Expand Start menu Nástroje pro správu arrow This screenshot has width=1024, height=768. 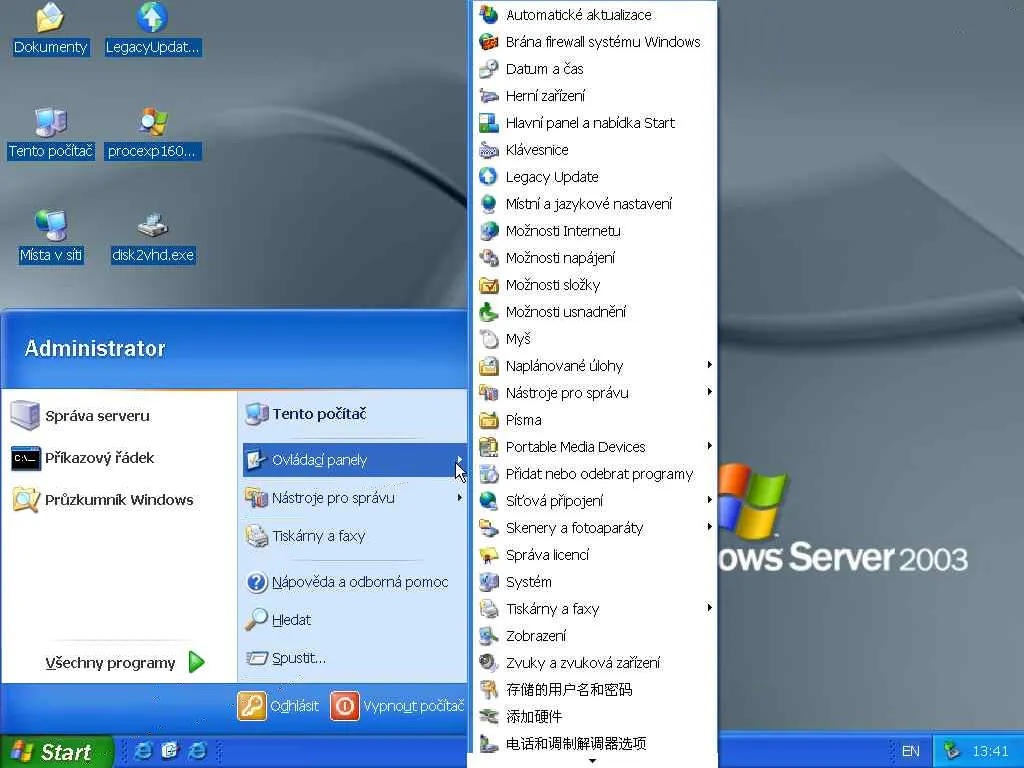pyautogui.click(x=460, y=498)
